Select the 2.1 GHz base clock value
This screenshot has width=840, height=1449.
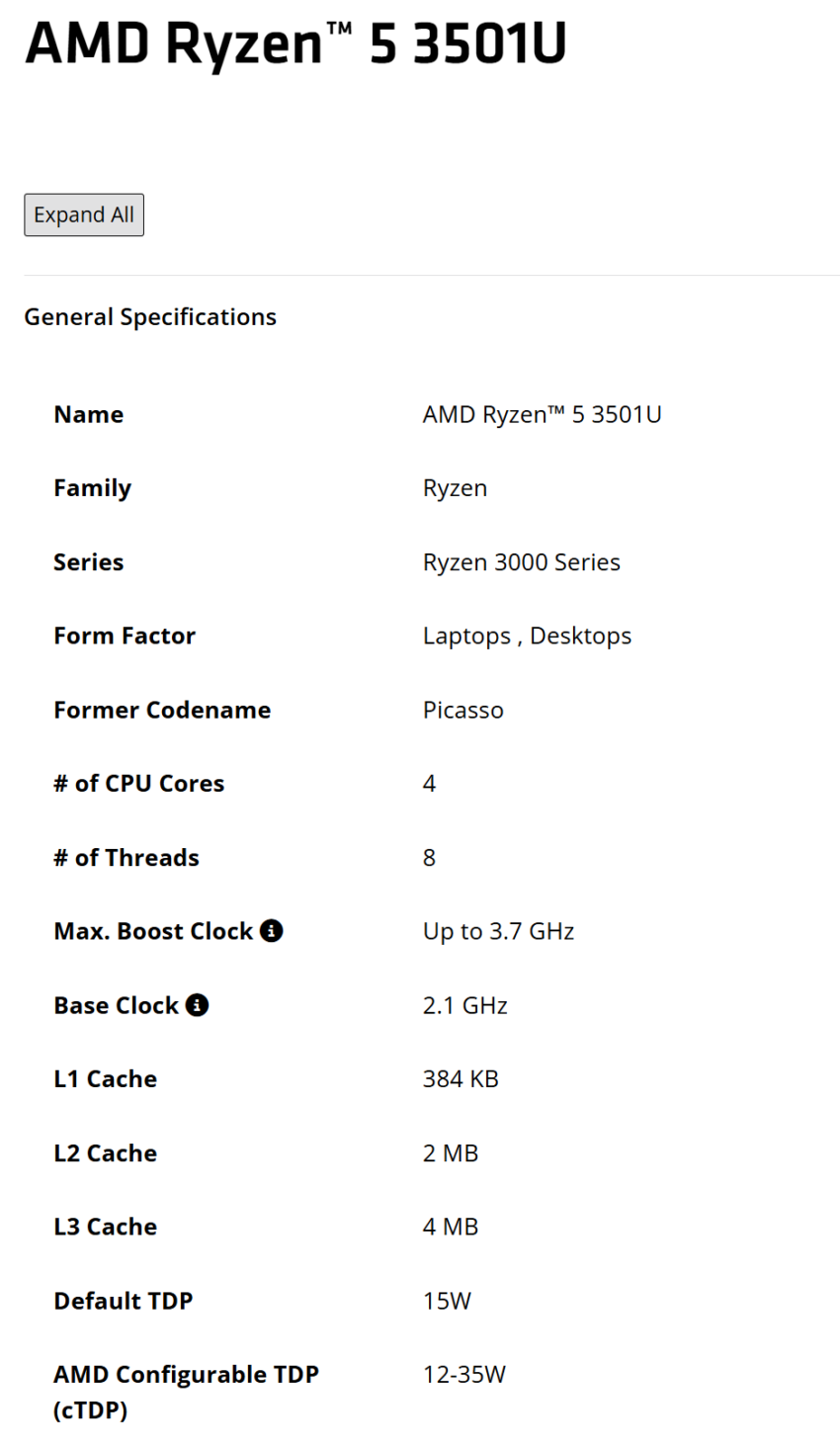pos(465,1005)
